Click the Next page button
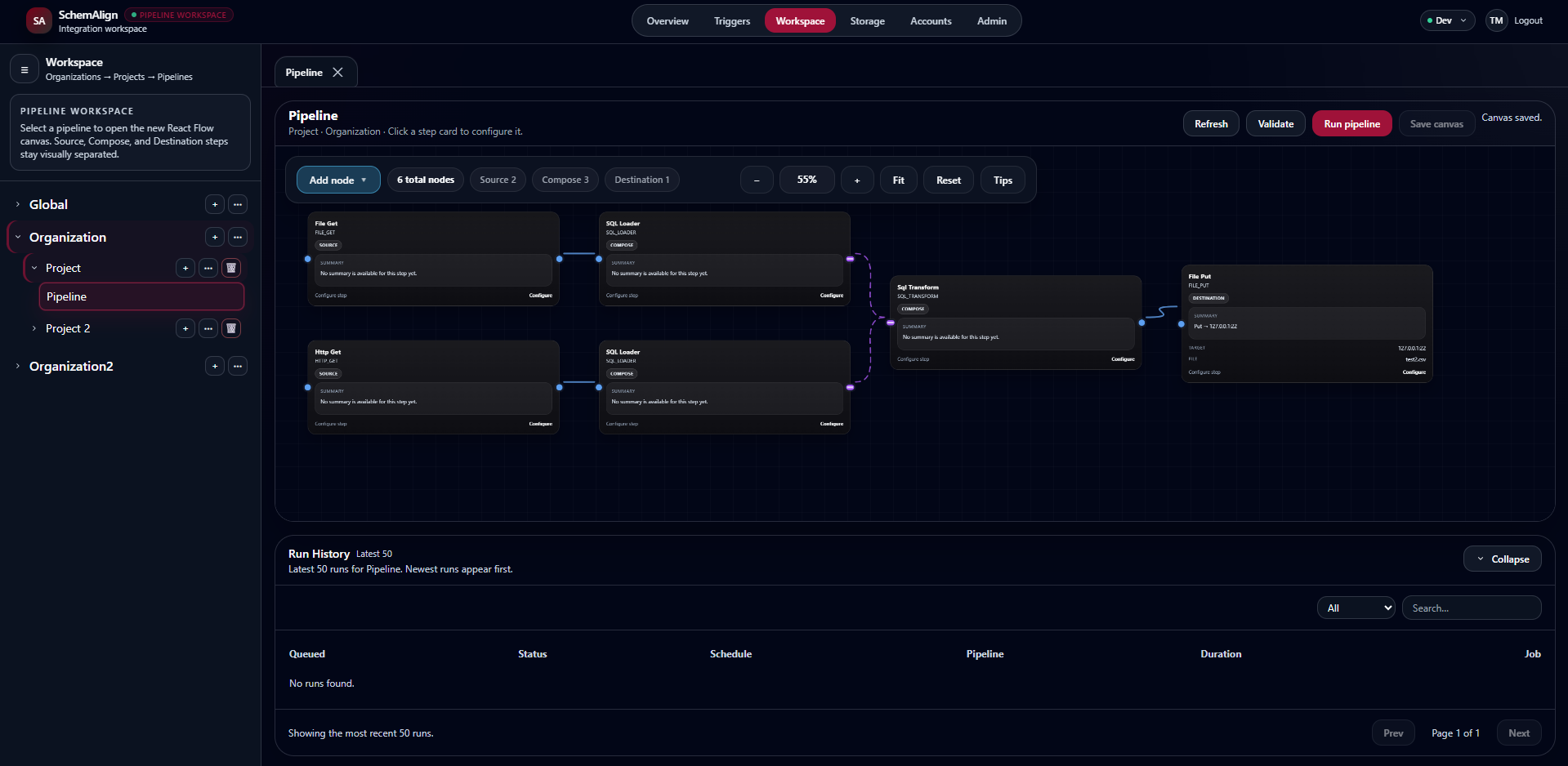 (1519, 733)
